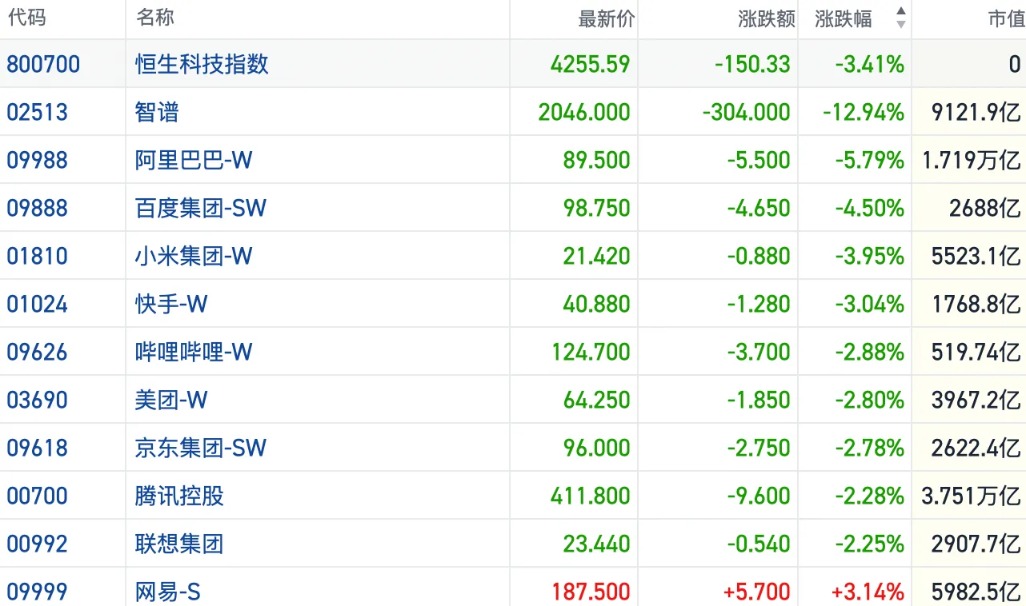Click the 市值 column header
The height and width of the screenshot is (606, 1026).
pos(1006,19)
